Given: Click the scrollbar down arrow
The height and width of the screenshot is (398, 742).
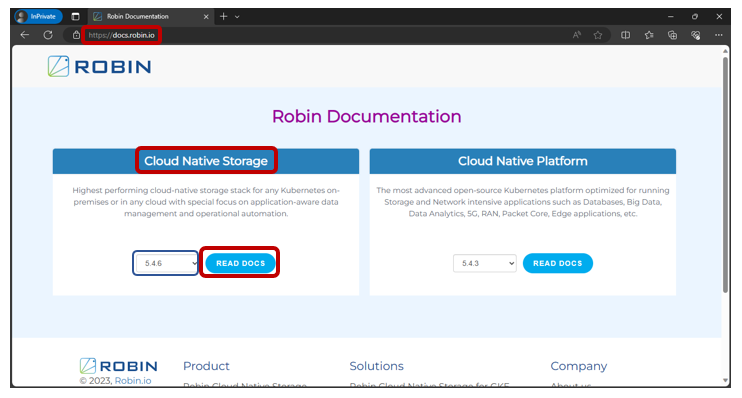Looking at the screenshot, I should 725,380.
